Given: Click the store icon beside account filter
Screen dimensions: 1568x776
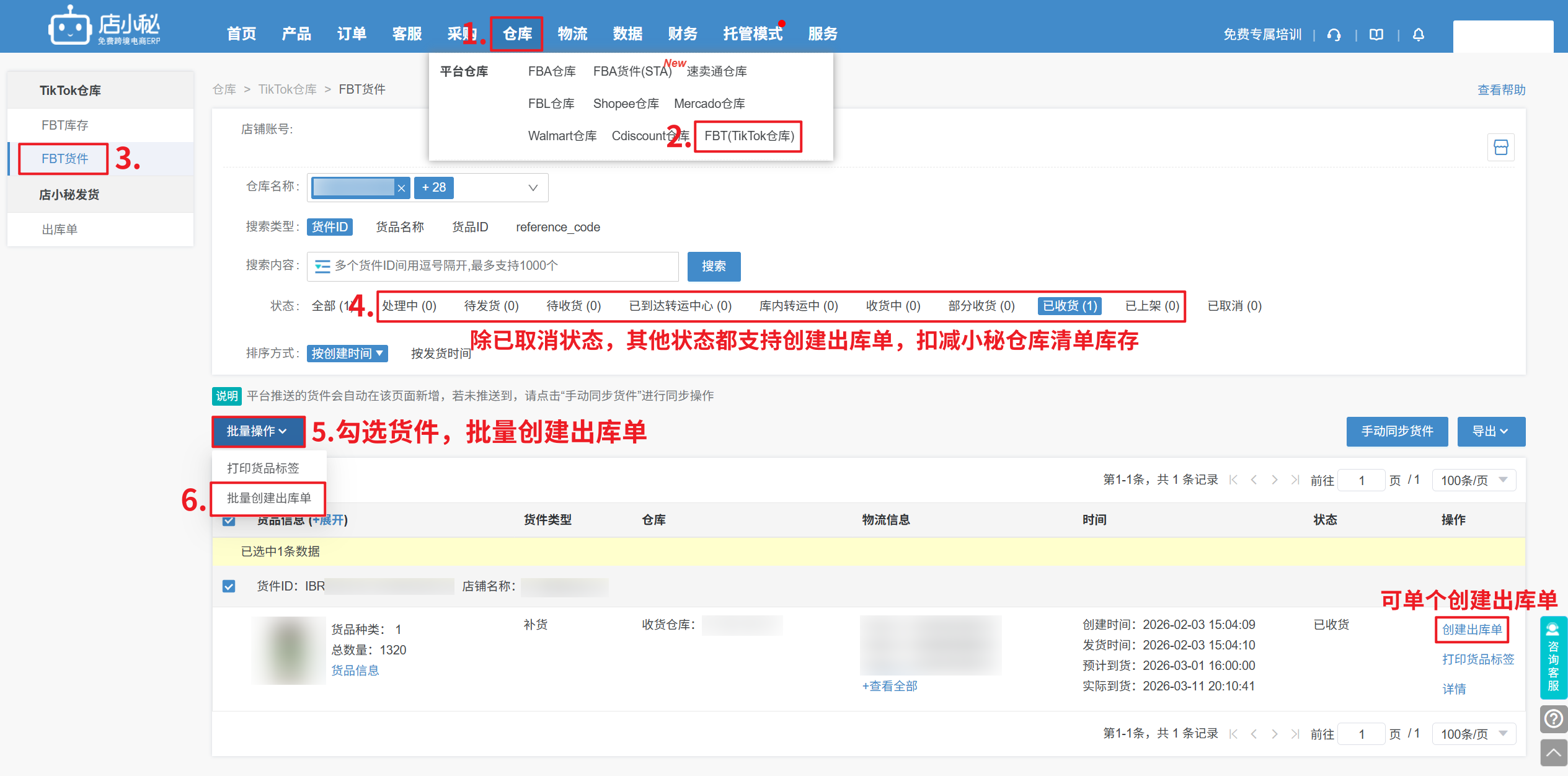Looking at the screenshot, I should 1500,147.
